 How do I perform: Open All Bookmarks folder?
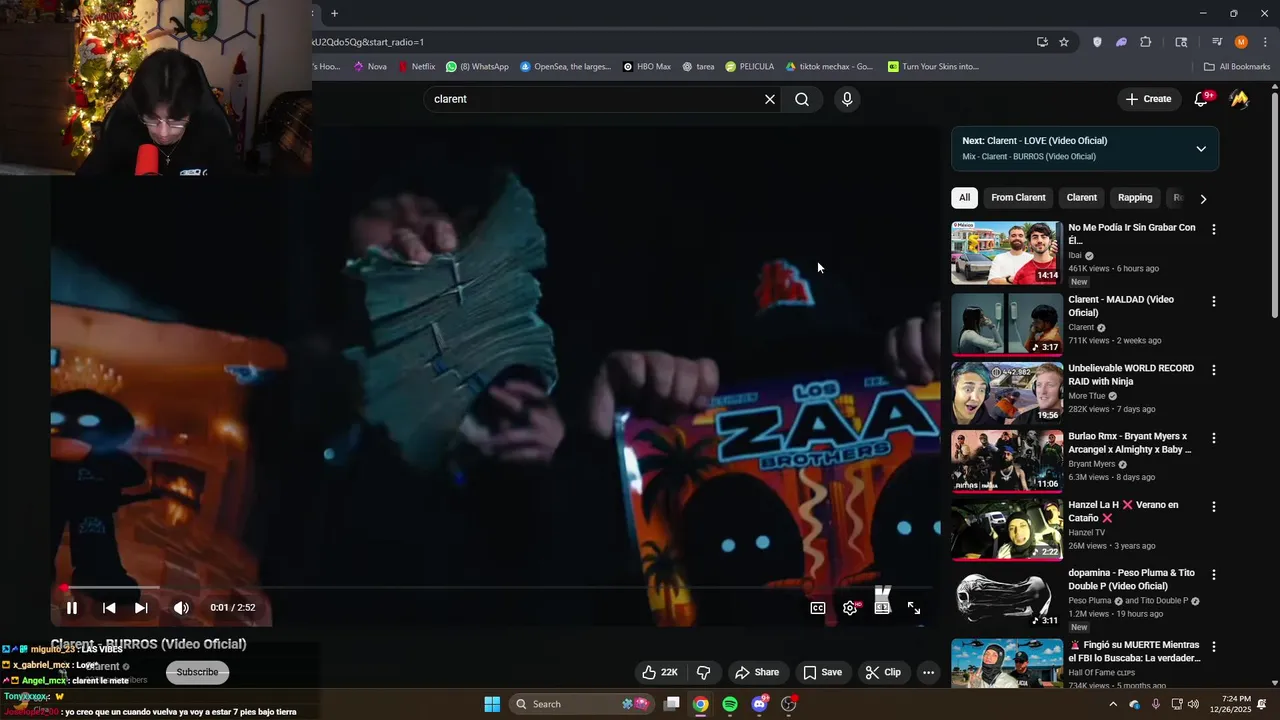point(1237,67)
